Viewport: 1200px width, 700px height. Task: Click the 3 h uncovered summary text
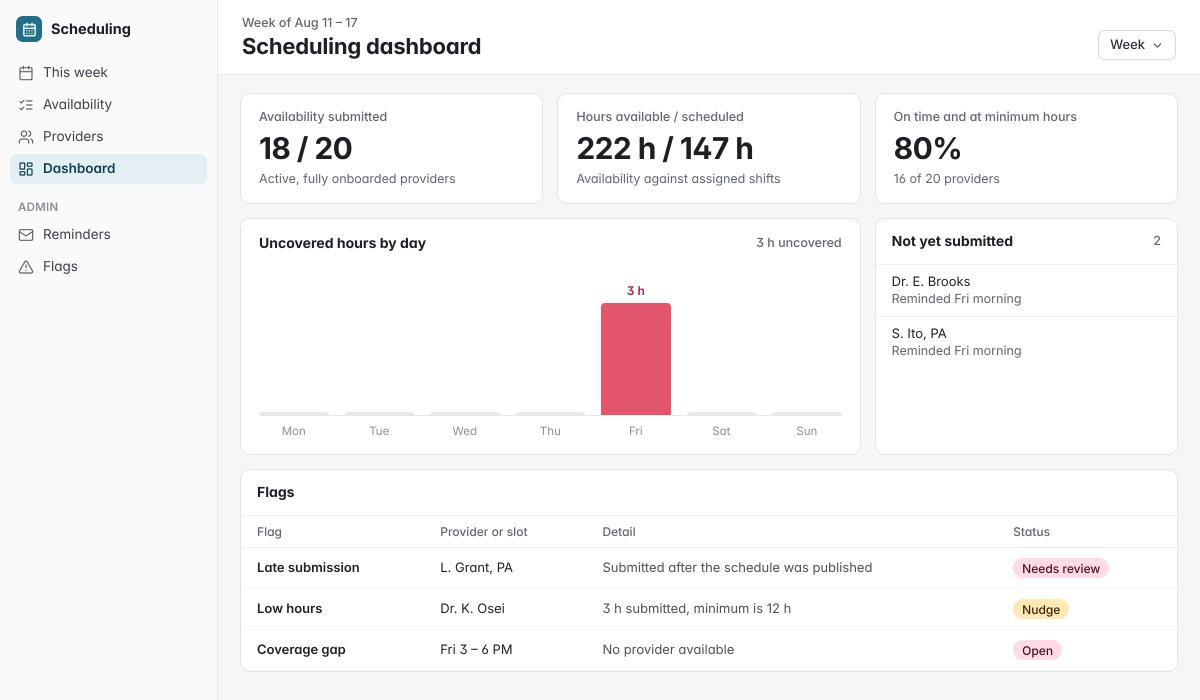coord(799,243)
